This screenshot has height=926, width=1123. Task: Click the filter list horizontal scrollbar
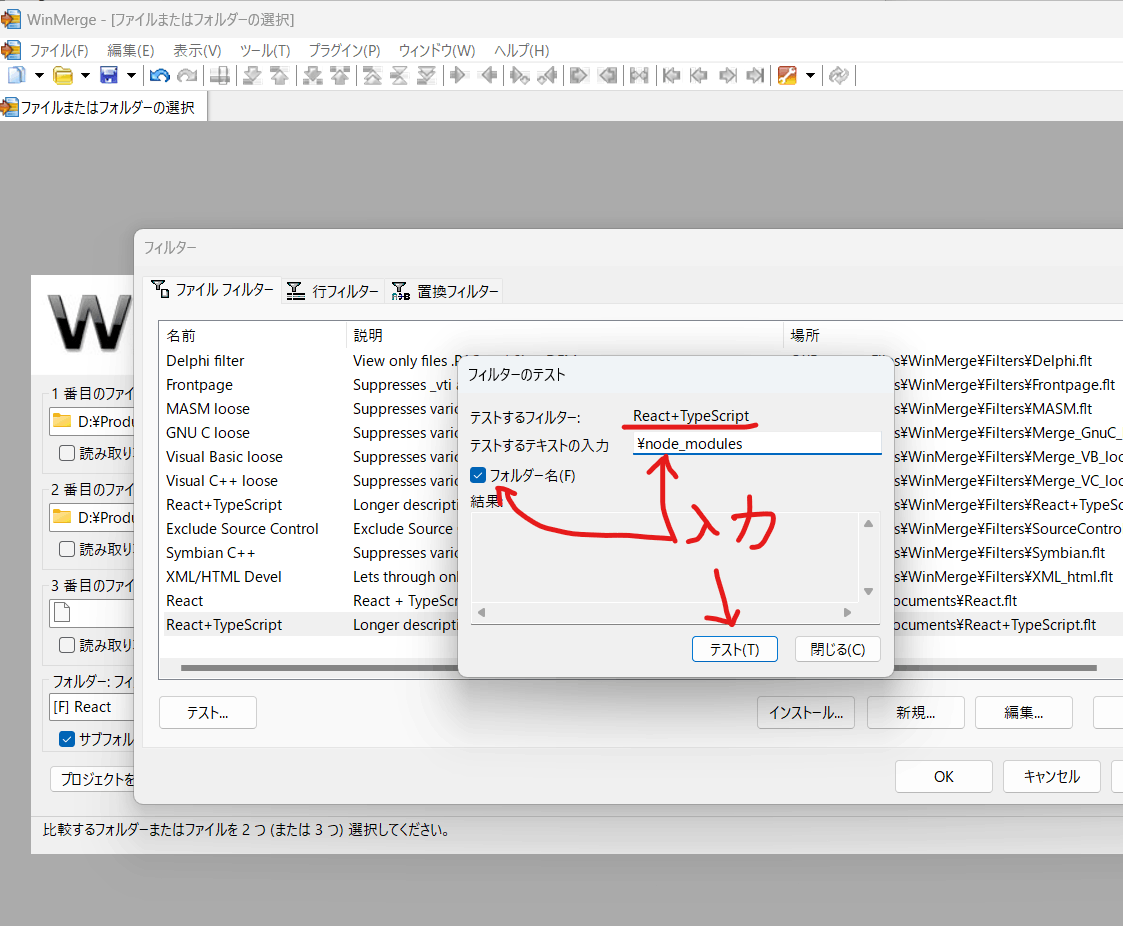[638, 667]
